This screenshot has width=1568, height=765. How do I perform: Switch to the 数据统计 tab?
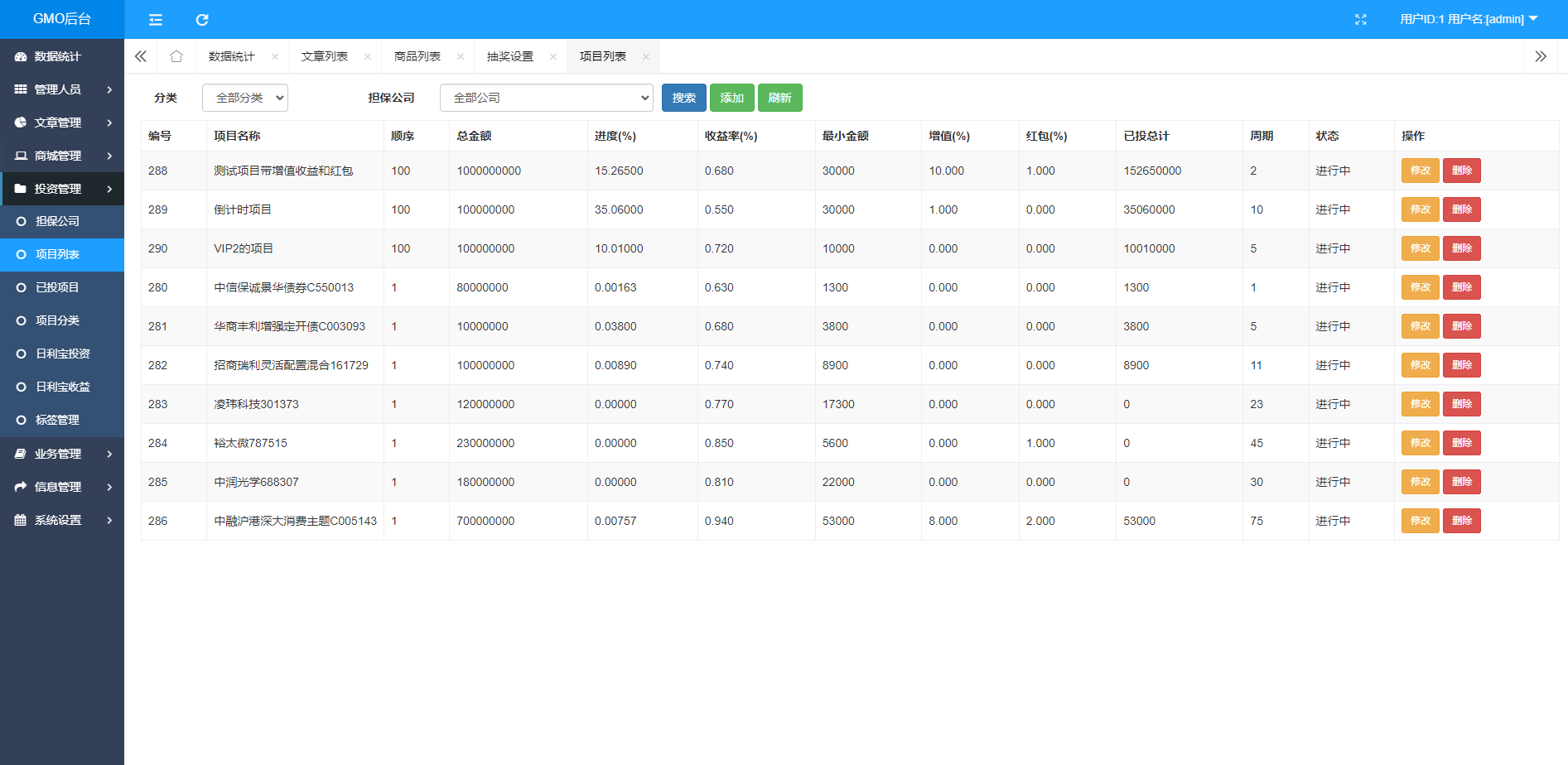click(232, 56)
